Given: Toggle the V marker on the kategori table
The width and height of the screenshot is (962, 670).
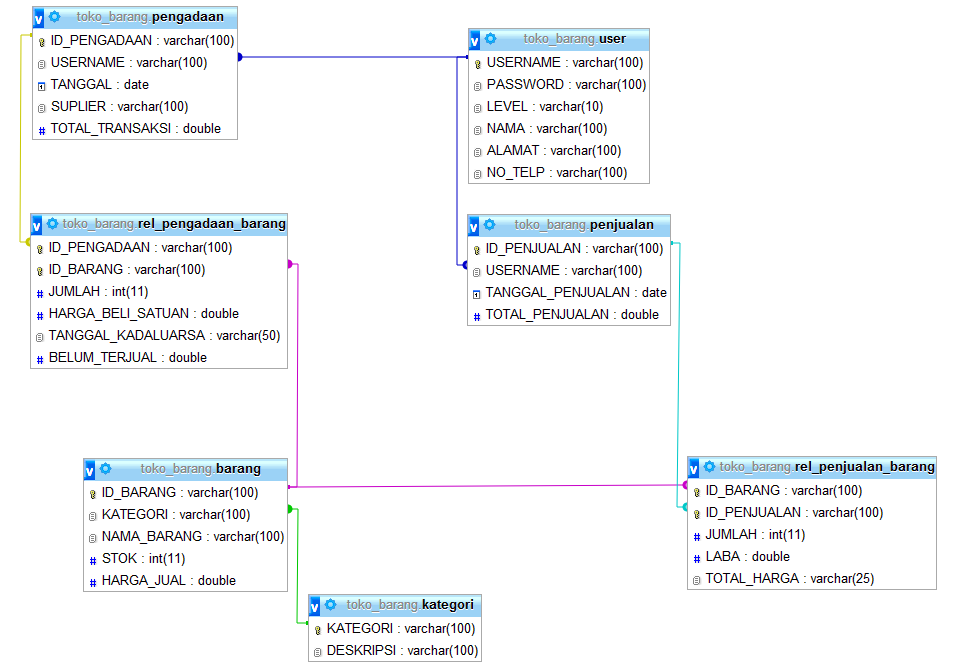Looking at the screenshot, I should 314,604.
